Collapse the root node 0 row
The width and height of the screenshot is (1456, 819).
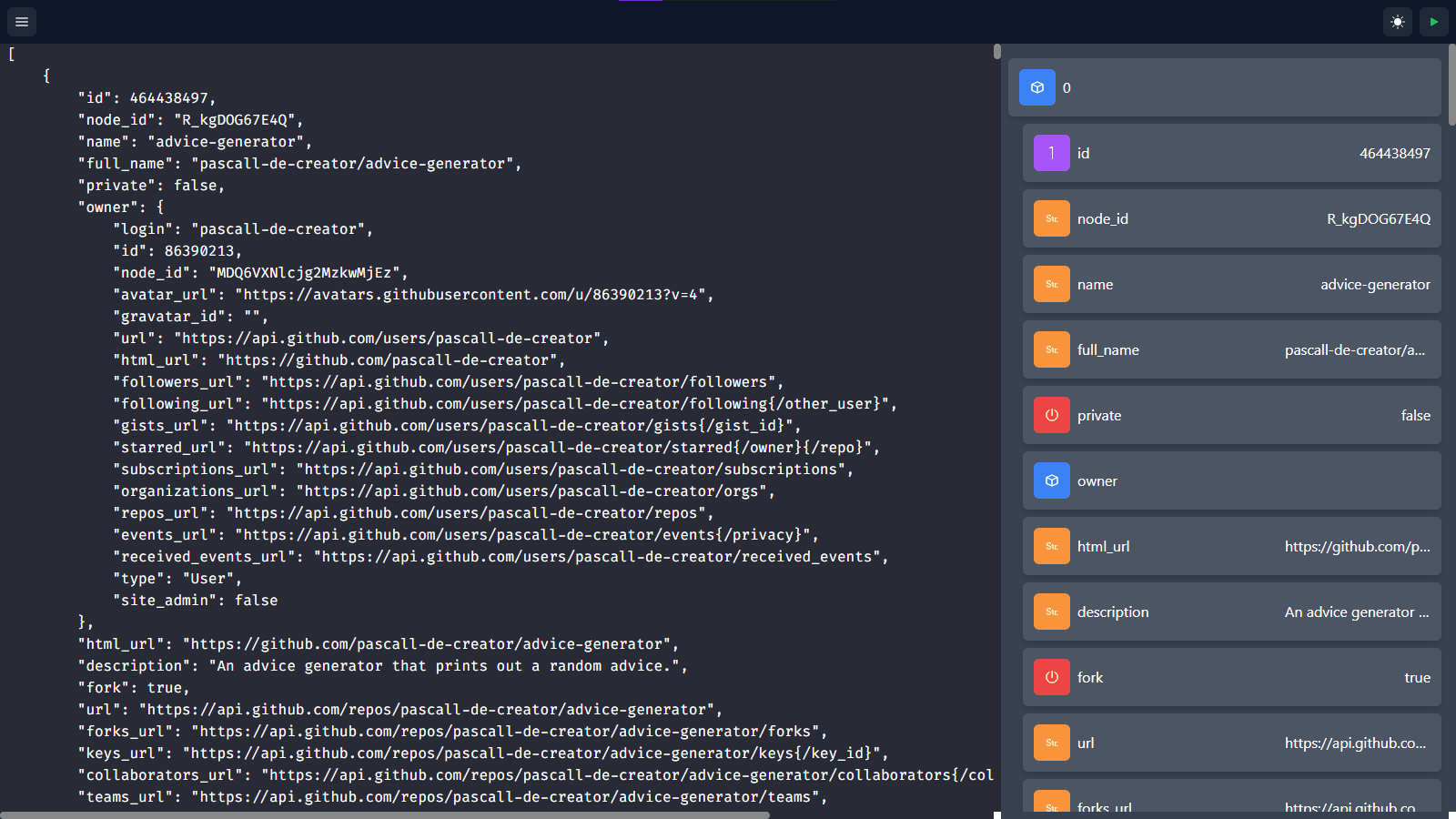(1225, 87)
